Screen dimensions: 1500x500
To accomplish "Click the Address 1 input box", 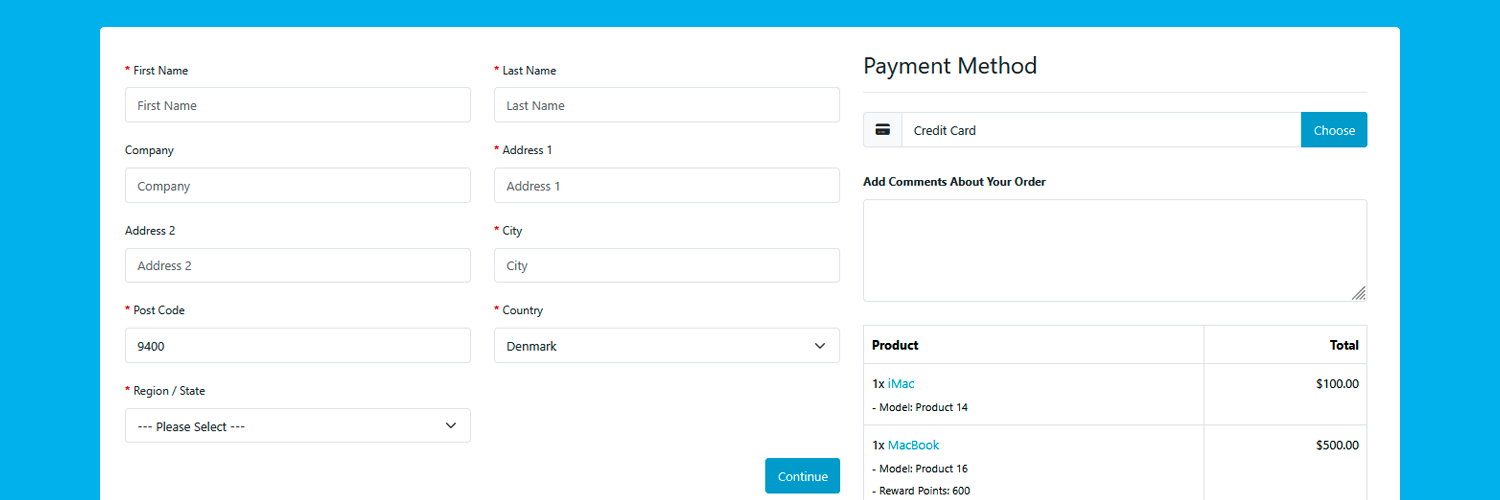I will [666, 186].
